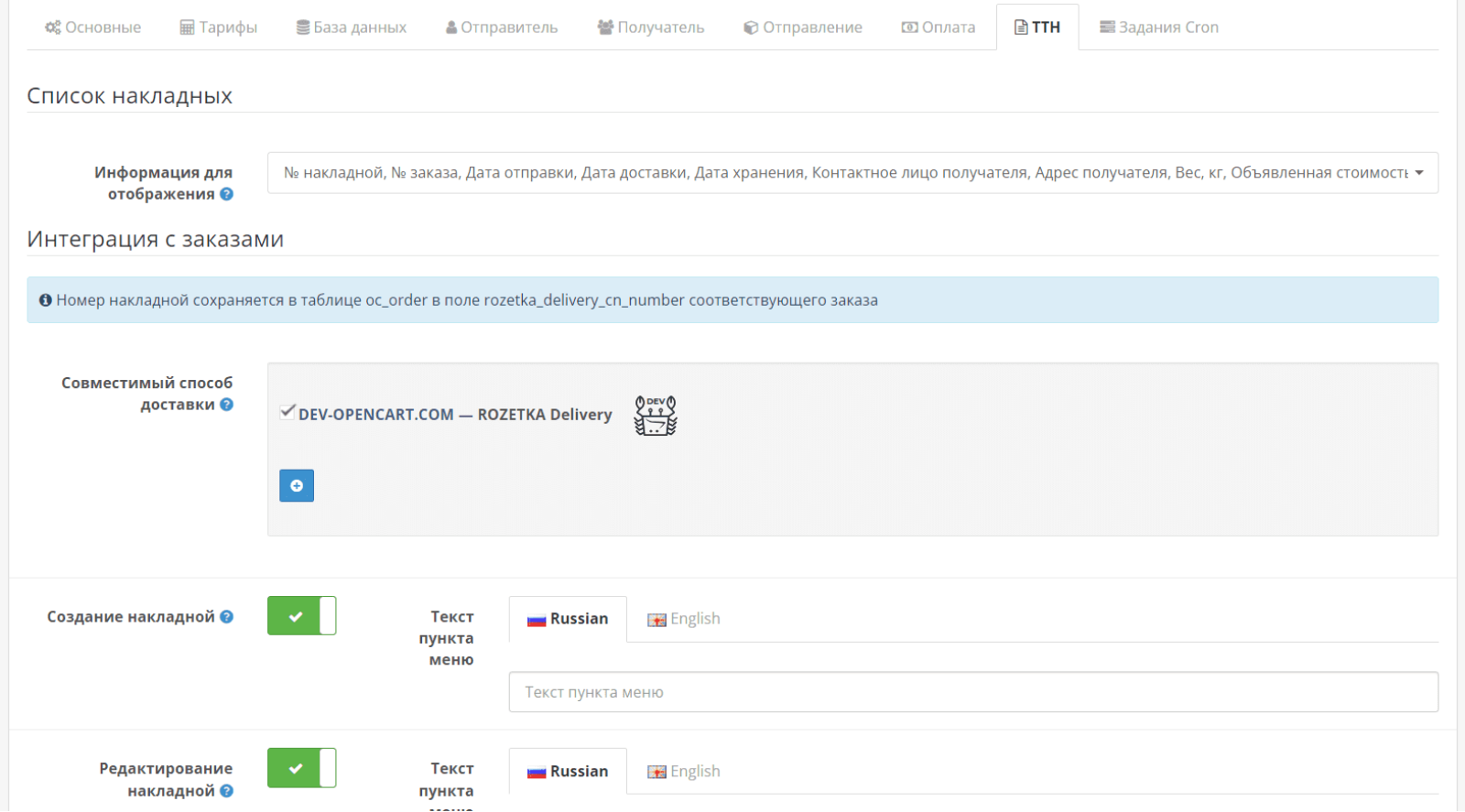The image size is (1465, 812).
Task: Select Russian tab for Создание накладной
Action: click(x=568, y=620)
